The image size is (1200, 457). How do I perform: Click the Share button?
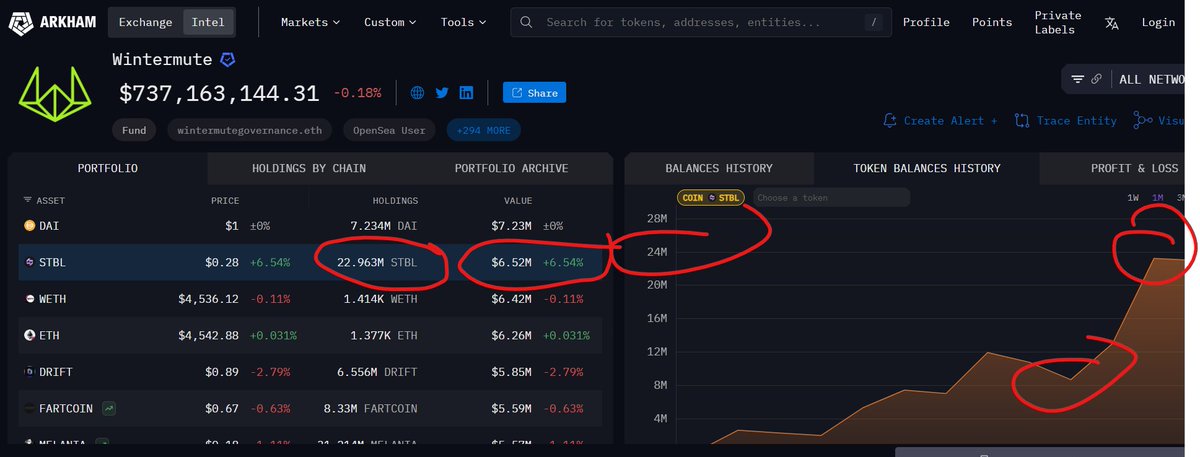tap(534, 93)
